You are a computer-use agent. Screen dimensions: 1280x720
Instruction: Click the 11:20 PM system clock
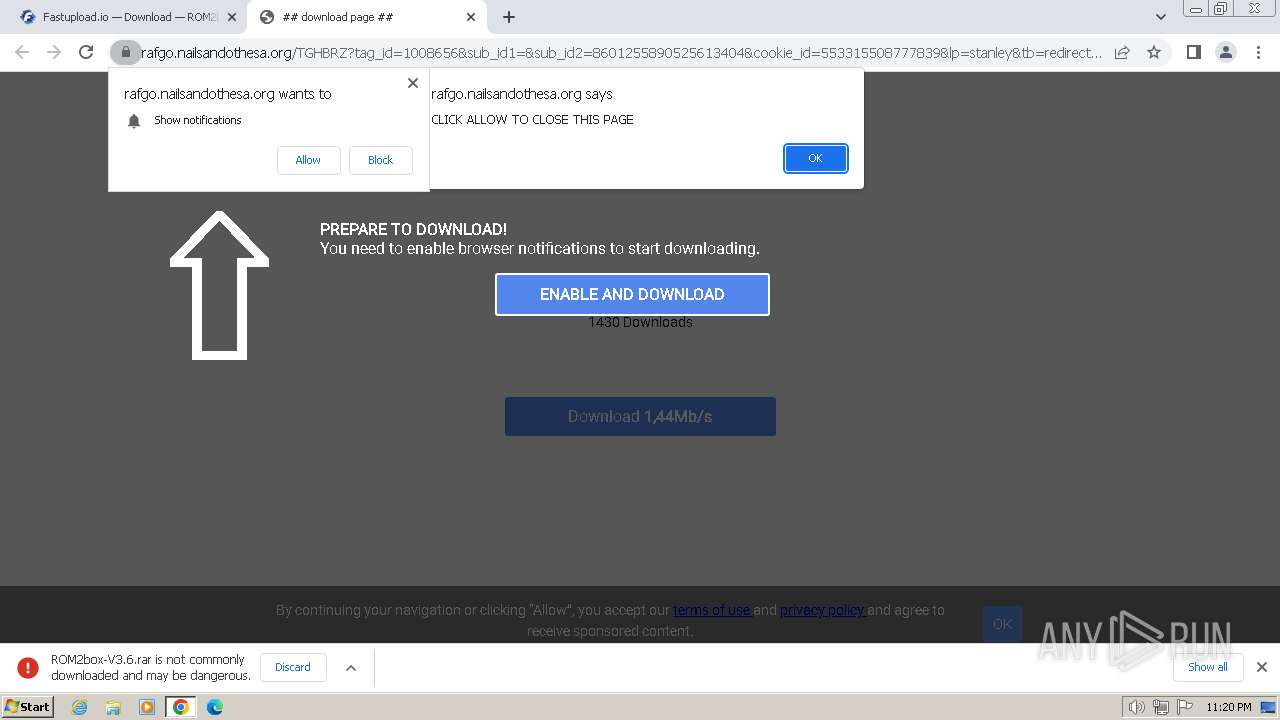click(1229, 707)
